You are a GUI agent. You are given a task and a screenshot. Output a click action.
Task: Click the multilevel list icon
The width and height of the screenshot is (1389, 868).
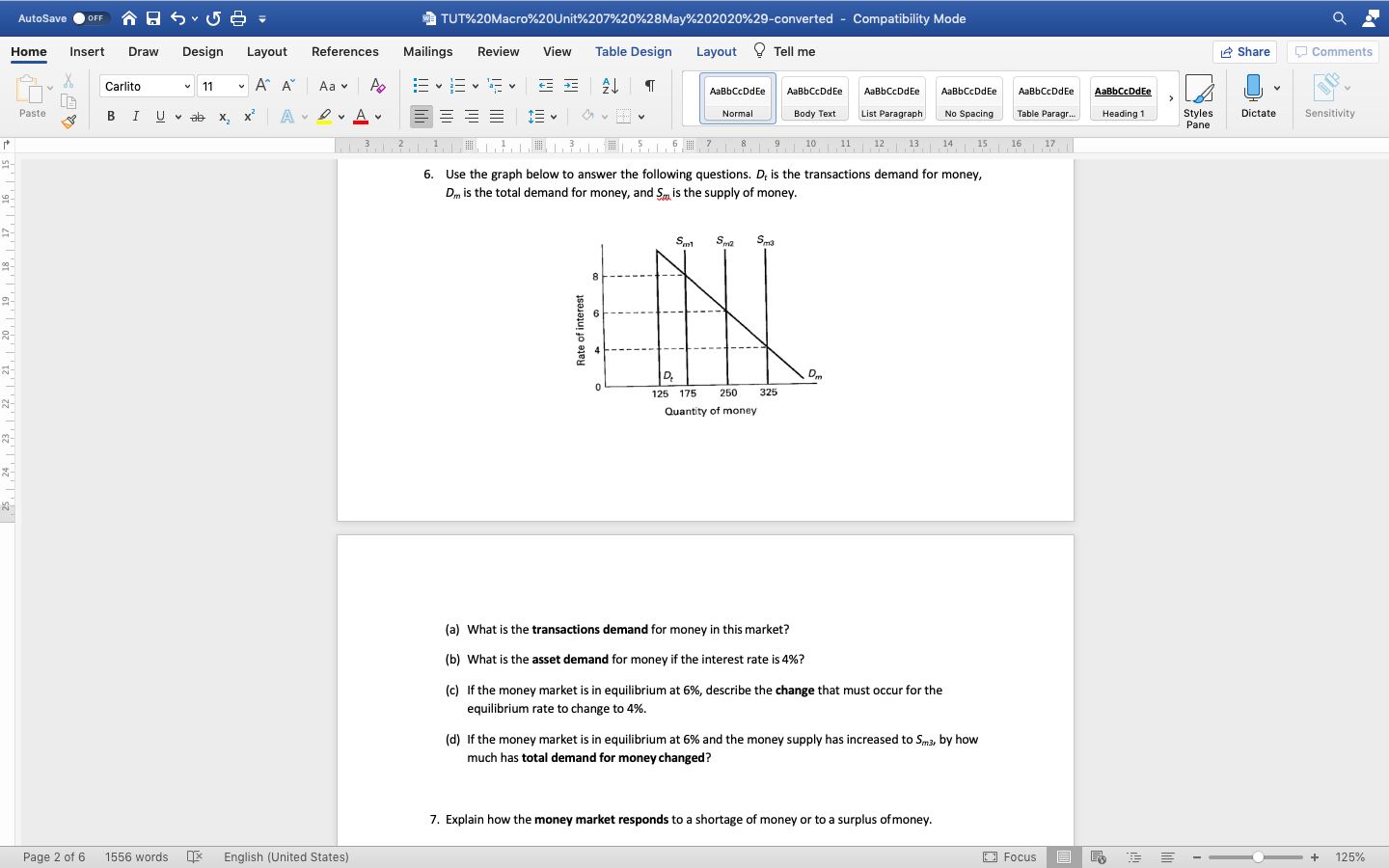(495, 86)
